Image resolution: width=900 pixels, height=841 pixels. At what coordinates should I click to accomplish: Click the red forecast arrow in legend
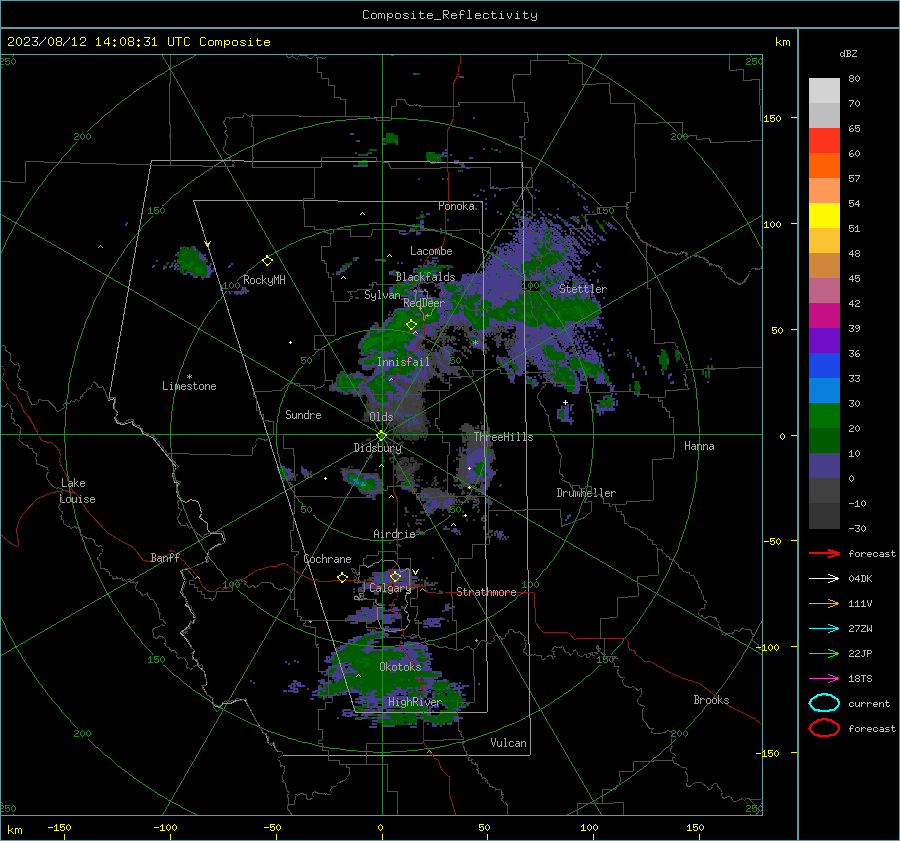(824, 553)
